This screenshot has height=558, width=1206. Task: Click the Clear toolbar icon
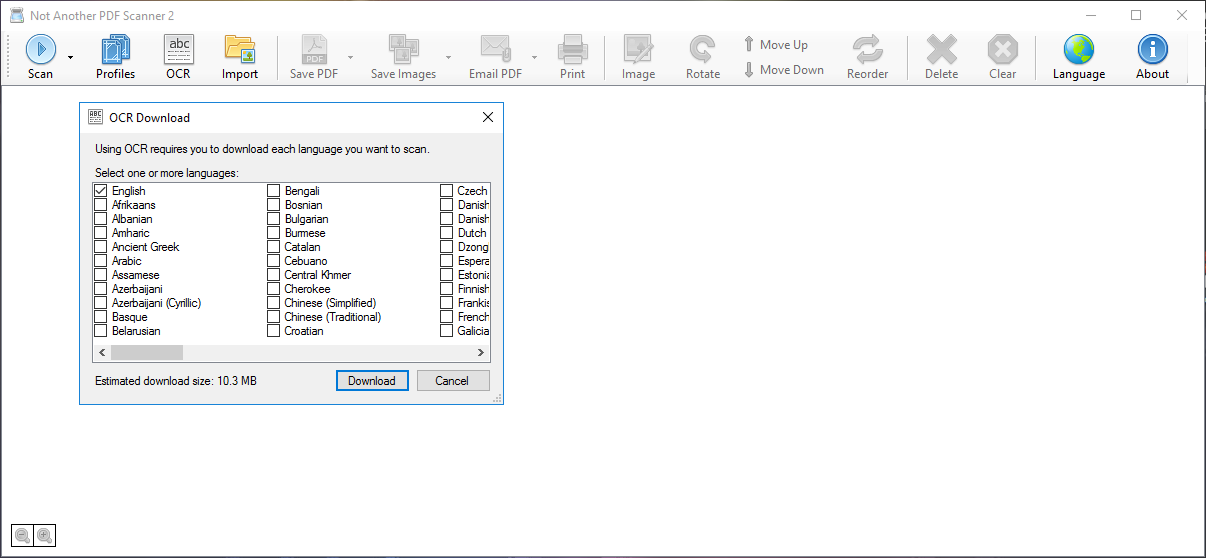[x=1002, y=57]
